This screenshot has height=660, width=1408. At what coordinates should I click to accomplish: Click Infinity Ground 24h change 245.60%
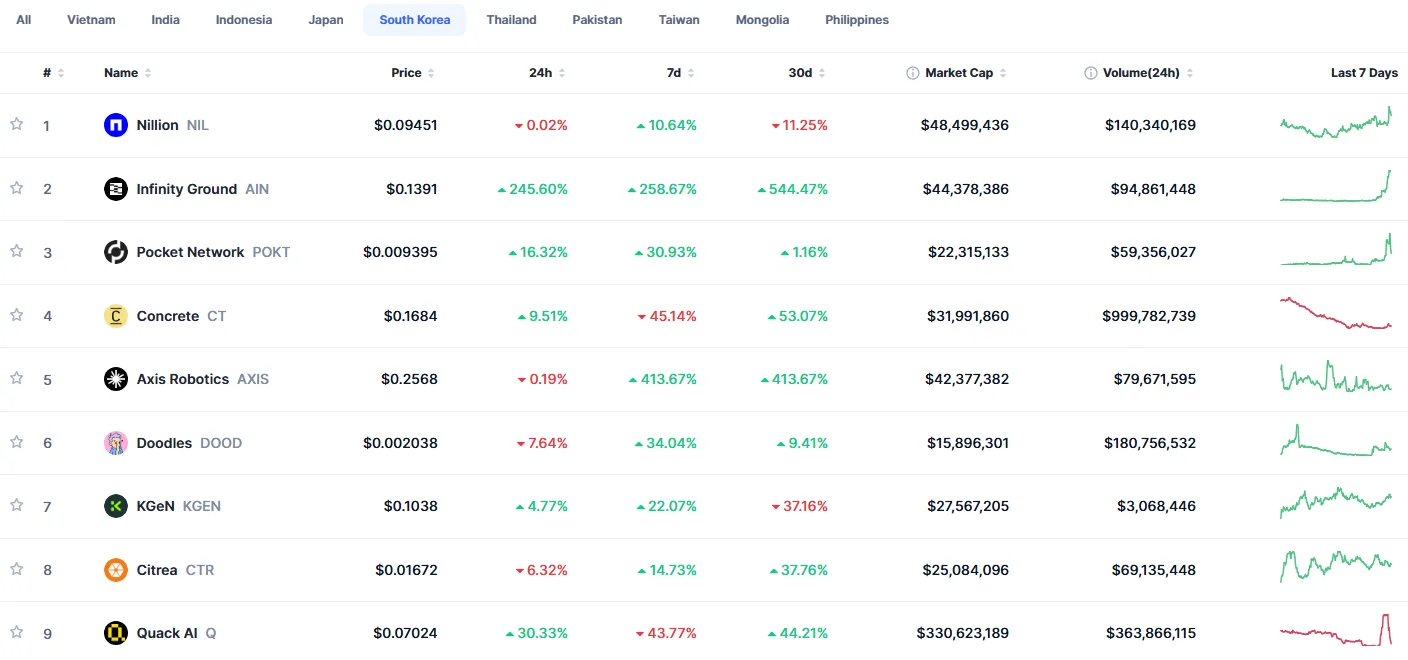[x=532, y=189]
